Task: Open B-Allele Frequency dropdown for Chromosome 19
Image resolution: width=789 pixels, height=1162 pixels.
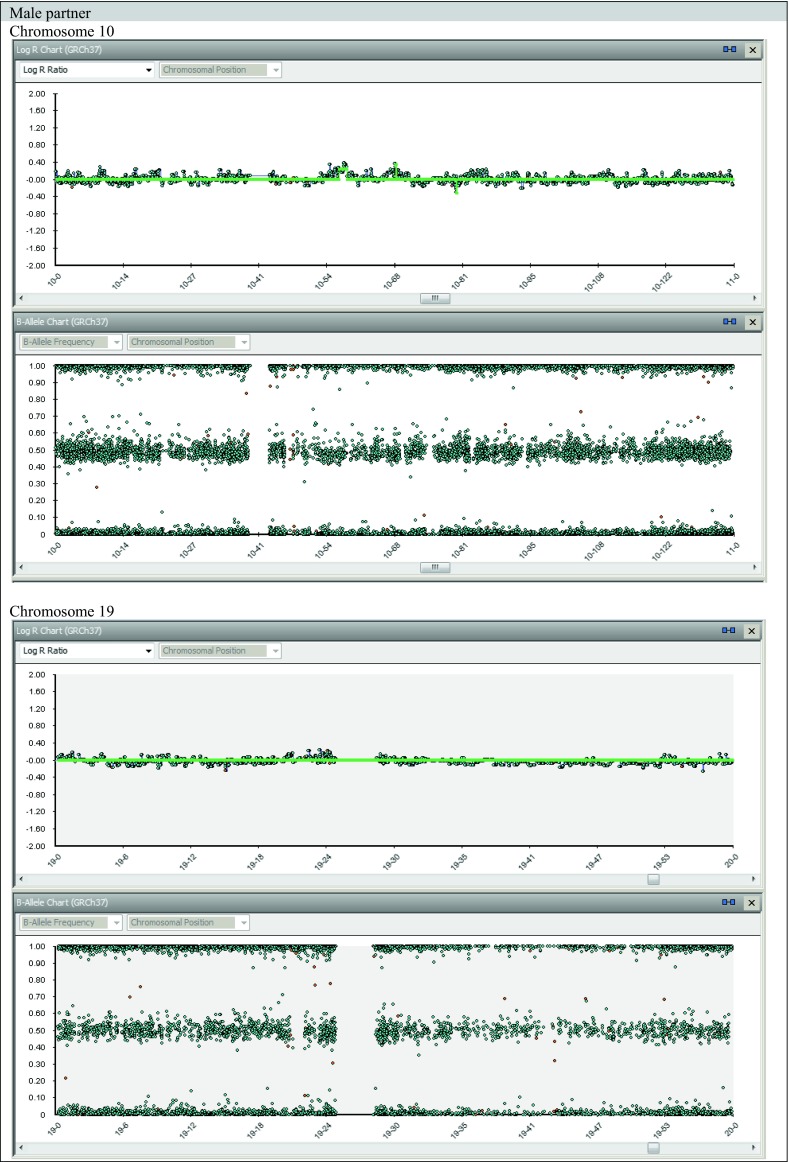Action: pos(70,922)
